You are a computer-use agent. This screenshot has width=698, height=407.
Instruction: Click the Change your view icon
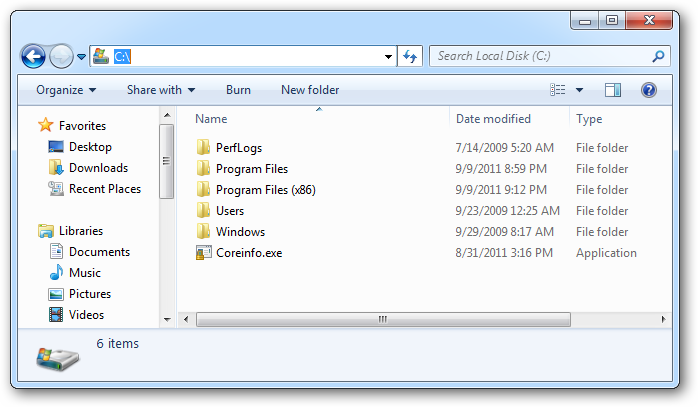pos(557,90)
